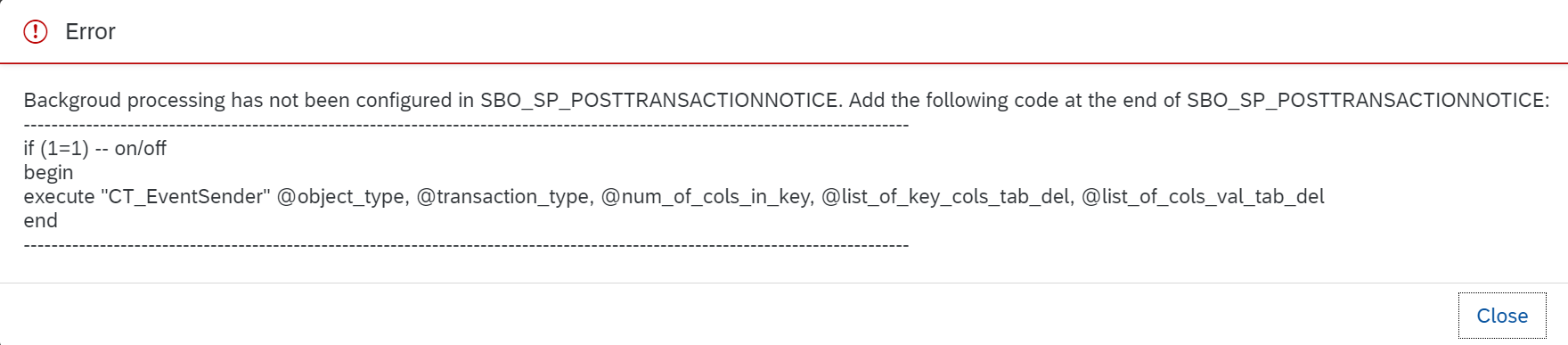Viewport: 1568px width, 345px height.
Task: Click the misspelled word "Backgroud" in the message
Action: pos(72,100)
